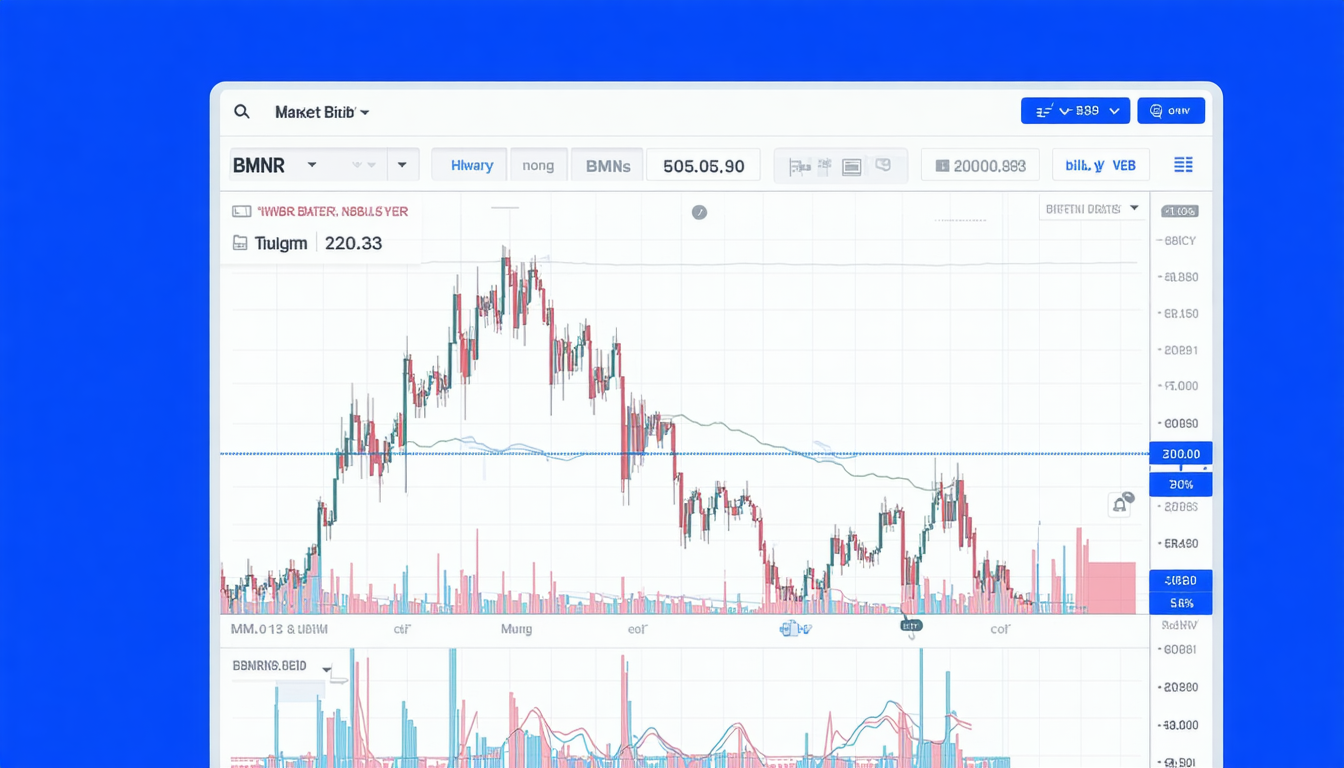This screenshot has width=1344, height=768.
Task: Click the BMNs button
Action: (608, 165)
